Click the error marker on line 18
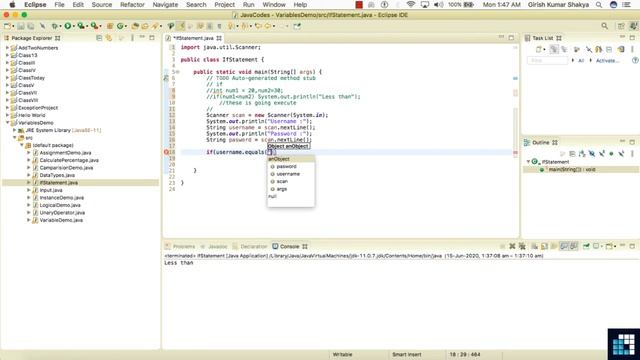This screenshot has width=640, height=360. point(166,152)
